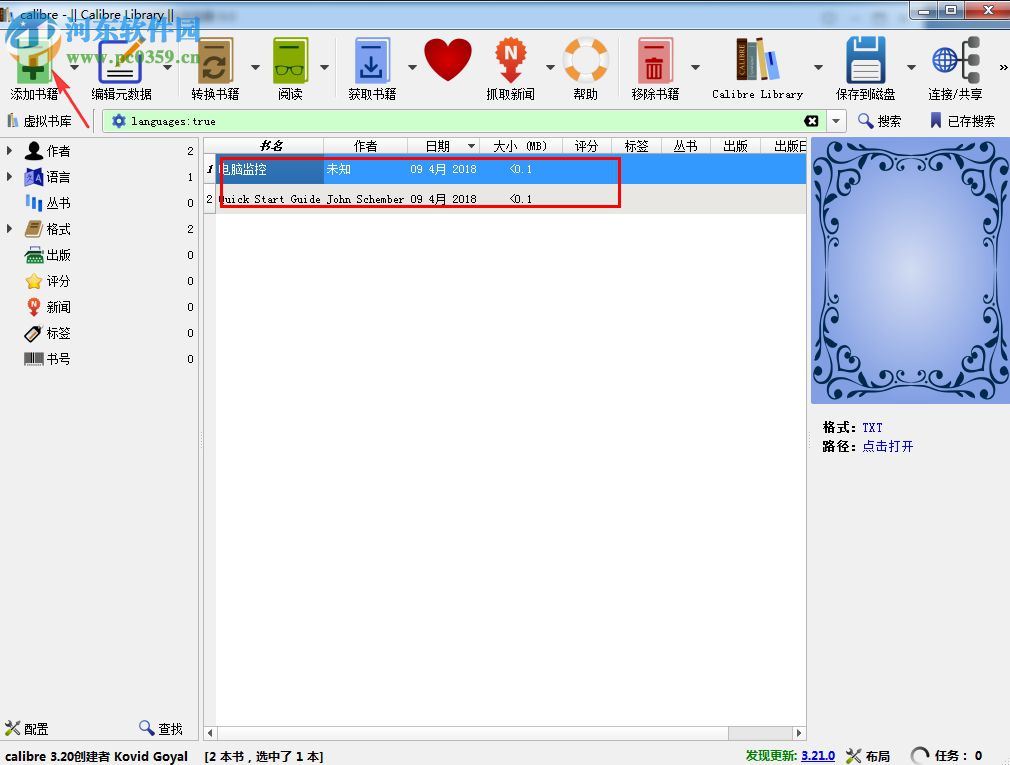
Task: Click the 查找 (Find) icon at the bottom
Action: 158,728
